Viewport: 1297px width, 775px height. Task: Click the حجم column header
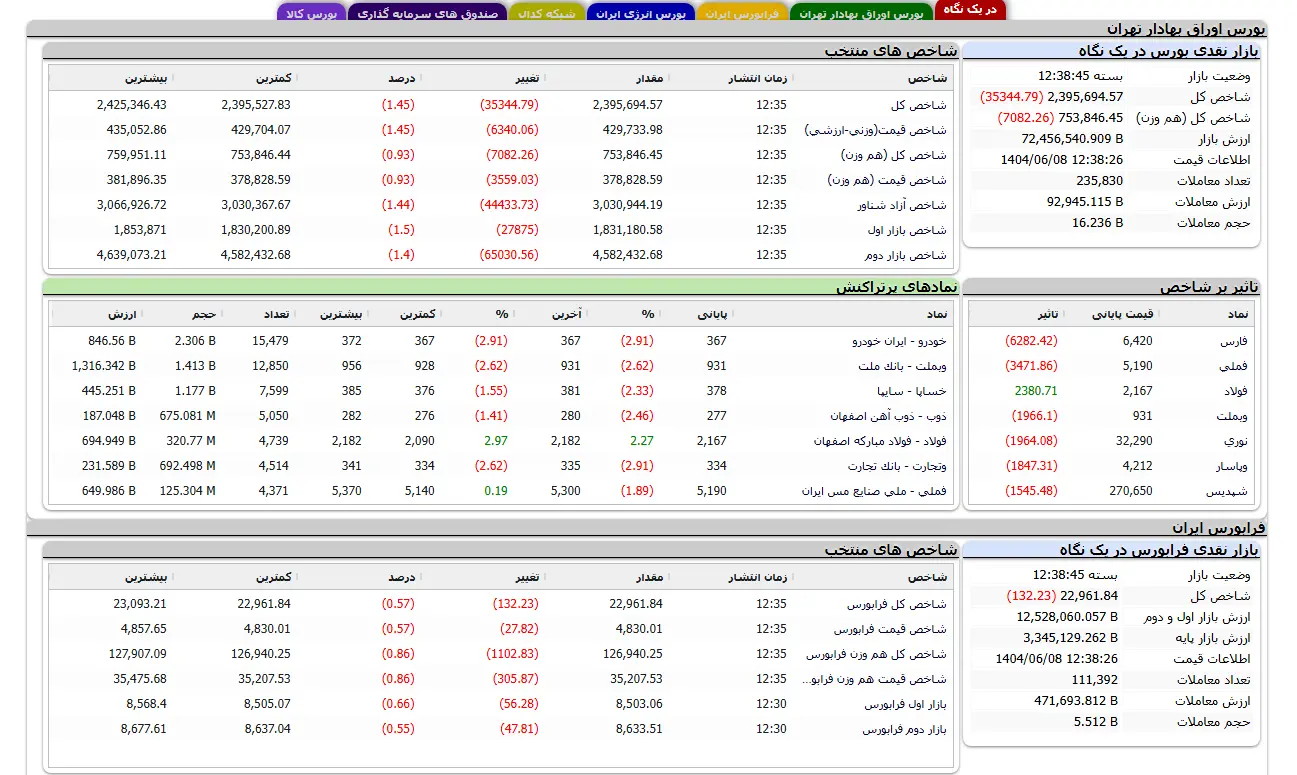(204, 314)
